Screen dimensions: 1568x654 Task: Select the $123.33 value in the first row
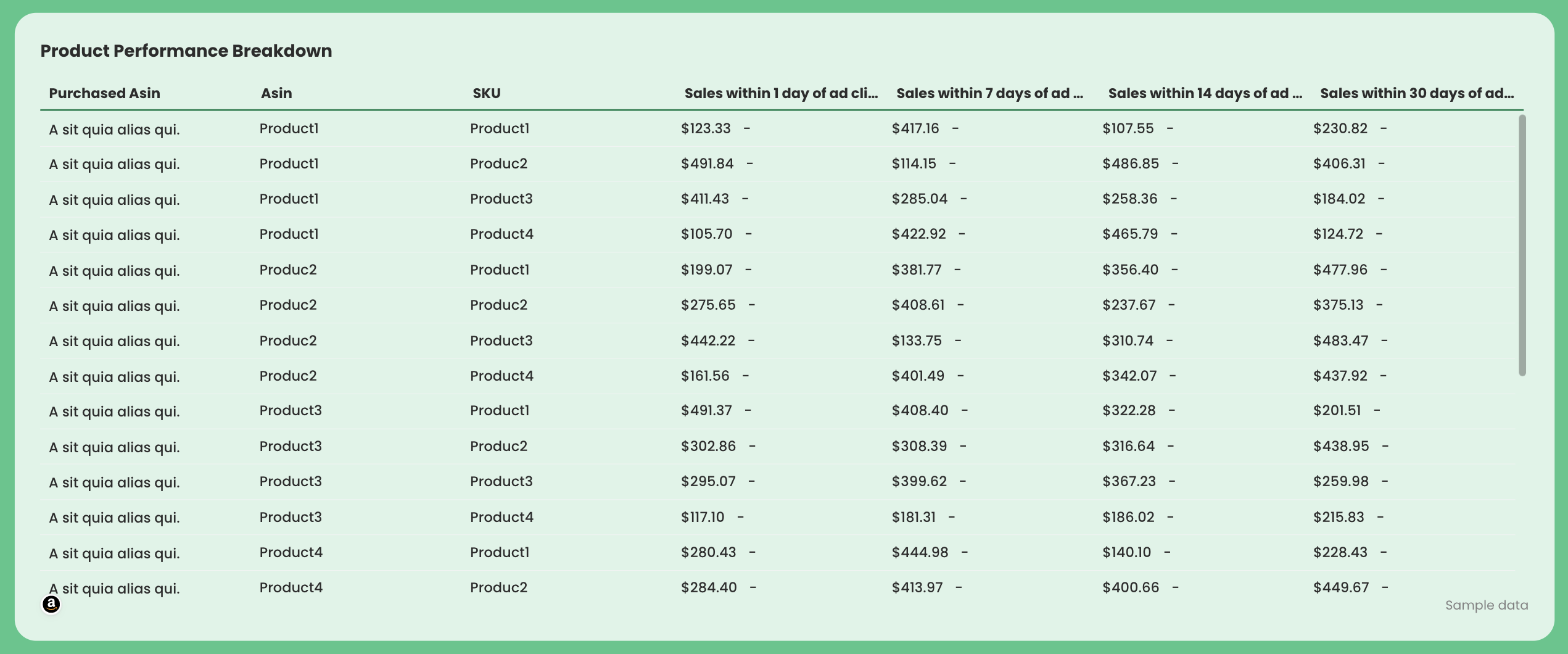pyautogui.click(x=706, y=128)
